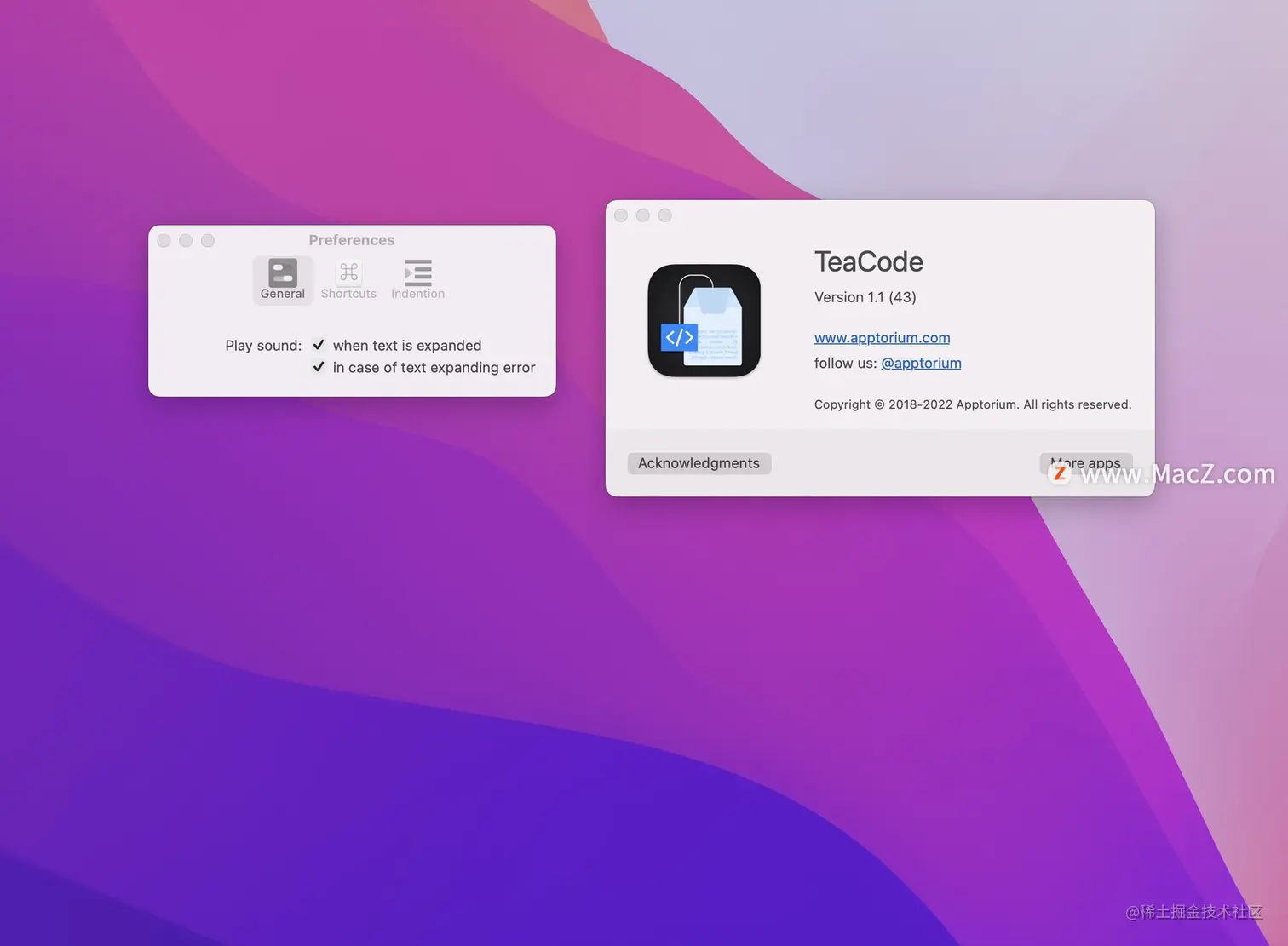Image resolution: width=1288 pixels, height=946 pixels.
Task: Close the TeaCode About window
Action: [x=621, y=215]
